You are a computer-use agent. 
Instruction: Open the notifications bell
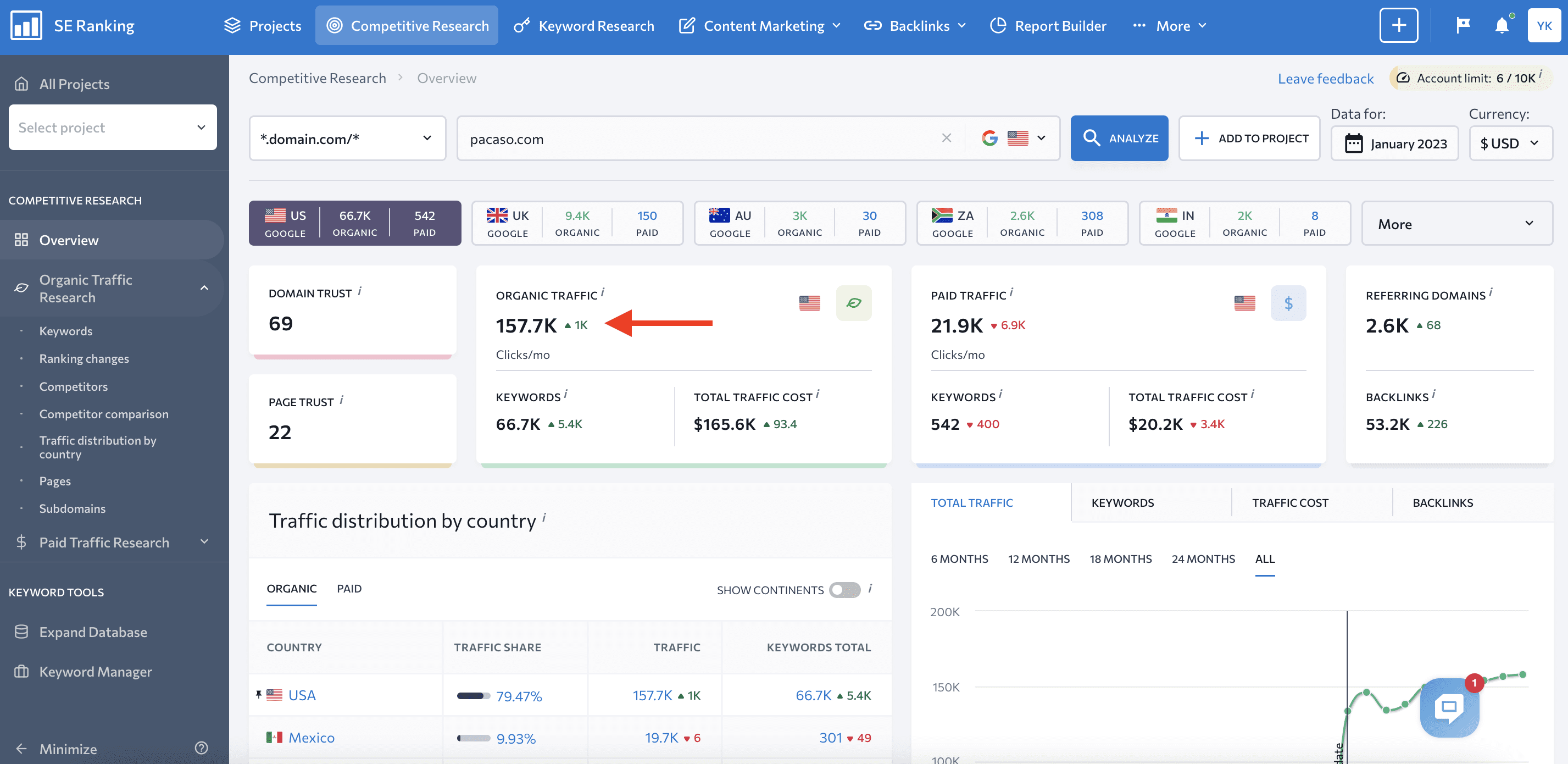pyautogui.click(x=1502, y=26)
